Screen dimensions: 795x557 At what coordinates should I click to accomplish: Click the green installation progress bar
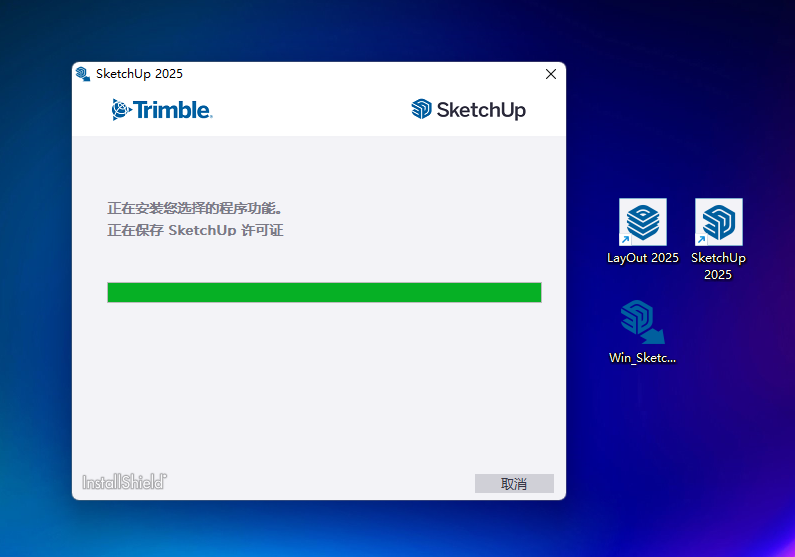pyautogui.click(x=324, y=292)
